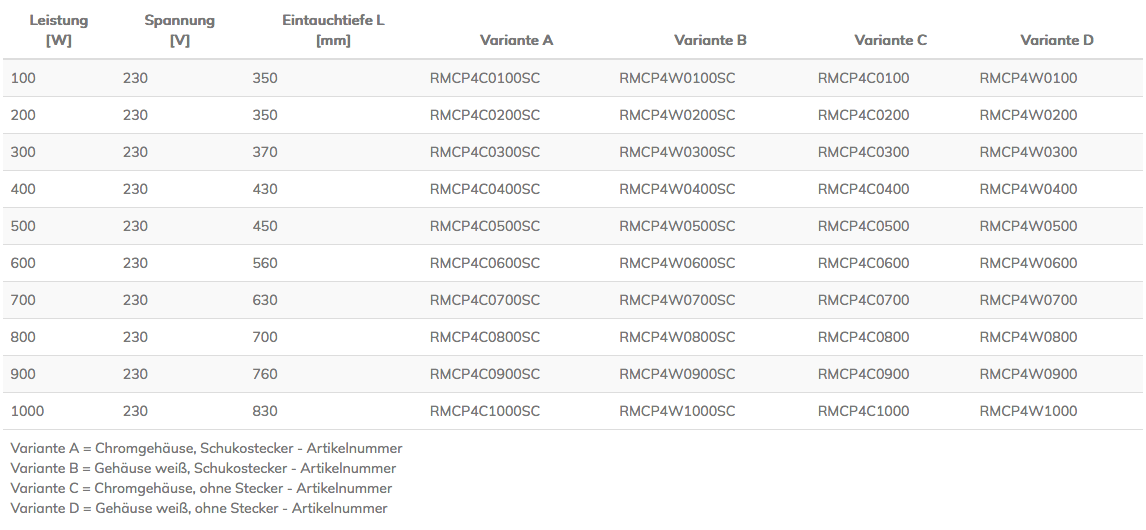Click the Variante D column header
The width and height of the screenshot is (1146, 530).
[x=1057, y=40]
